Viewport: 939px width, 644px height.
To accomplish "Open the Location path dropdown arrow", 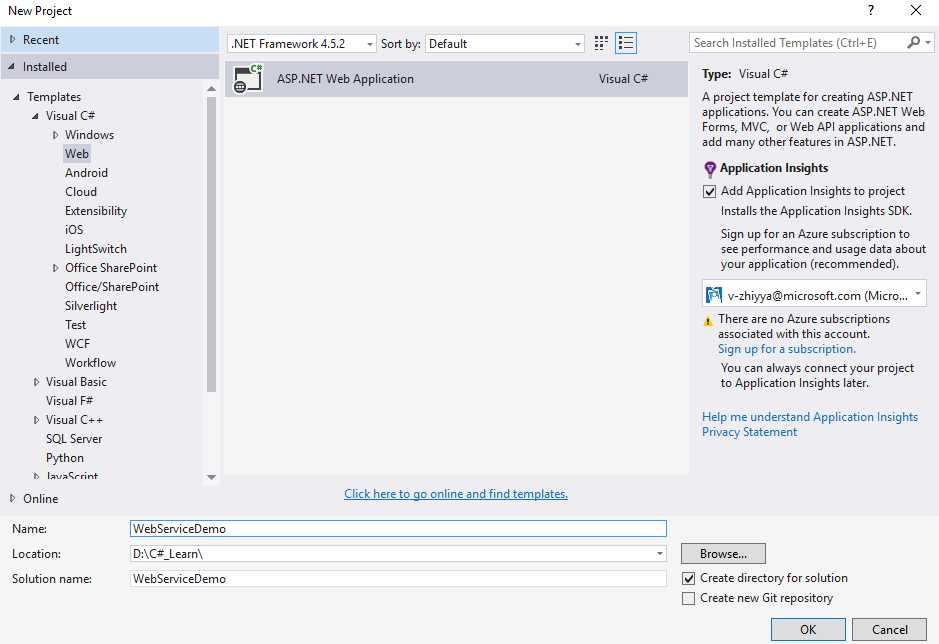I will 659,554.
